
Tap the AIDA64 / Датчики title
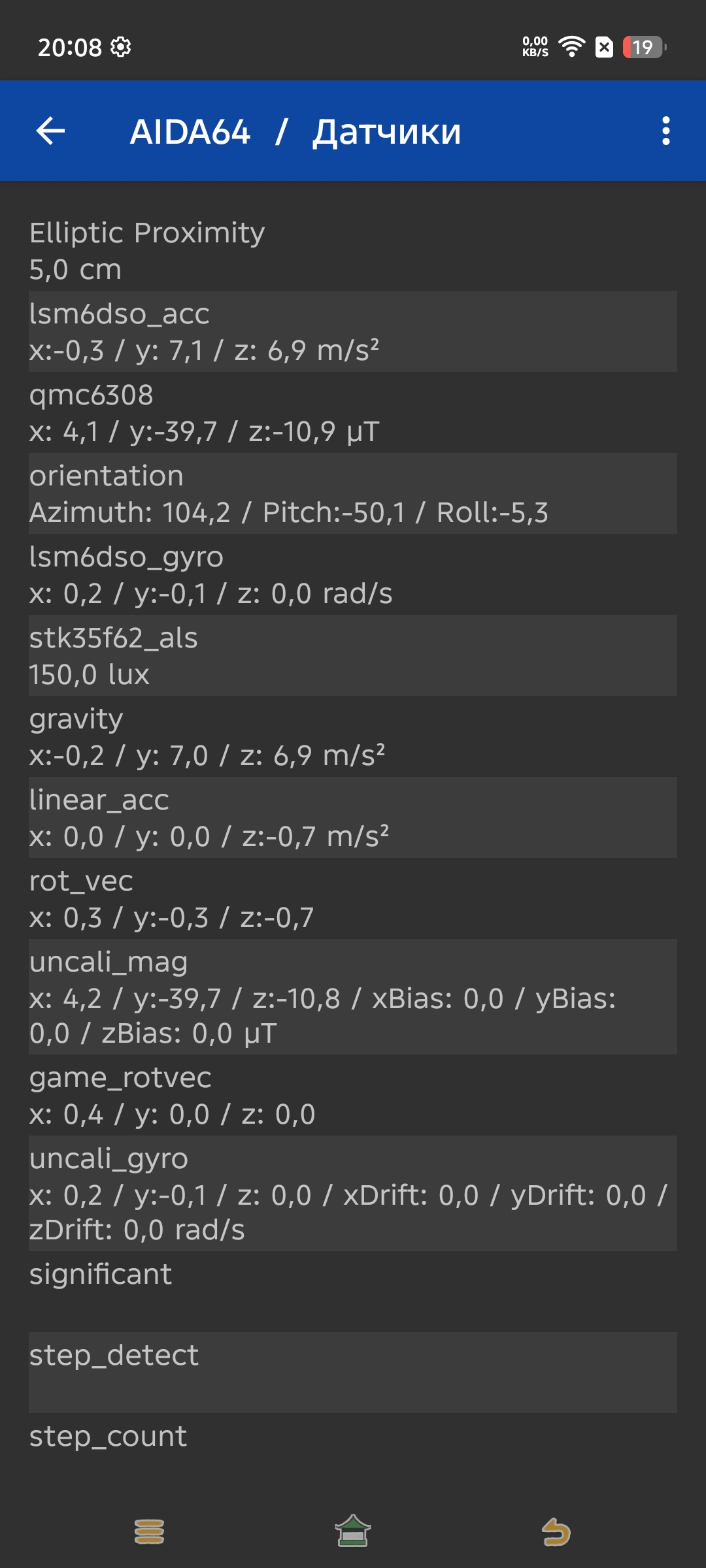(x=295, y=131)
